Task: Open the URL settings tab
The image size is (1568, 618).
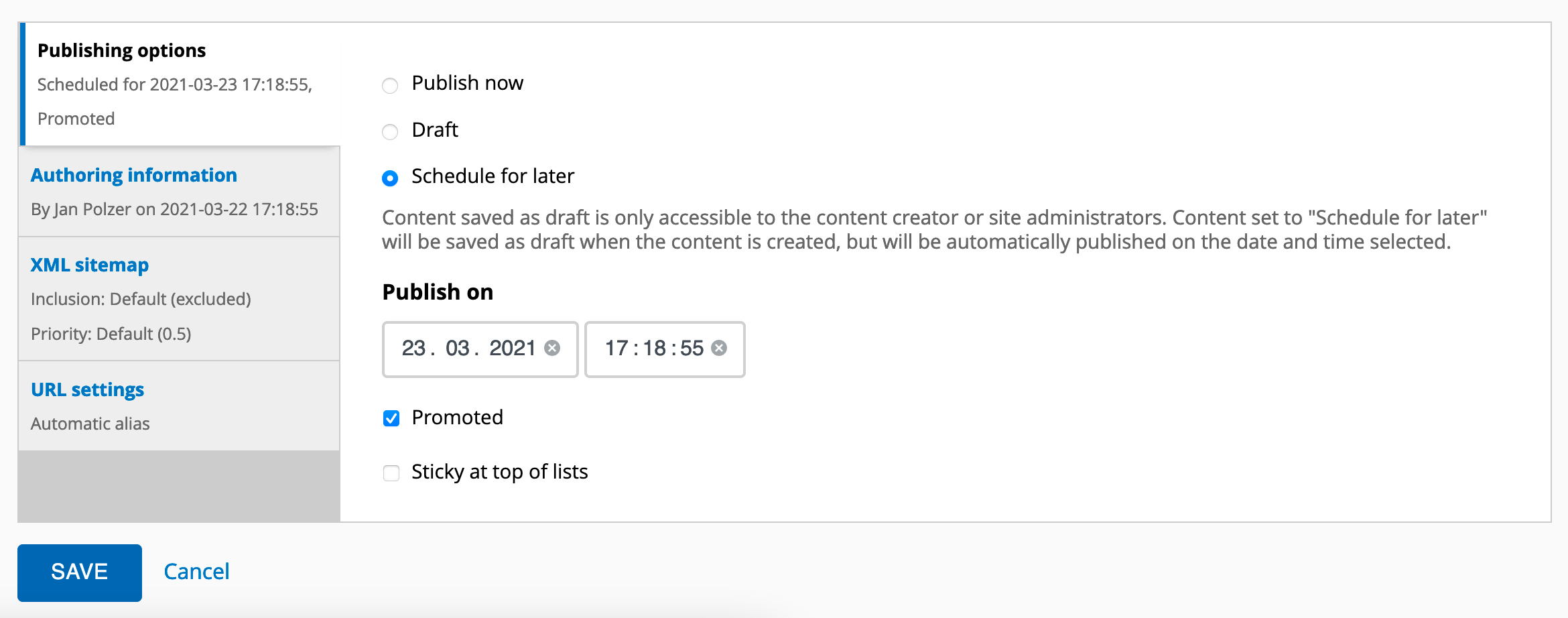Action: click(x=87, y=389)
